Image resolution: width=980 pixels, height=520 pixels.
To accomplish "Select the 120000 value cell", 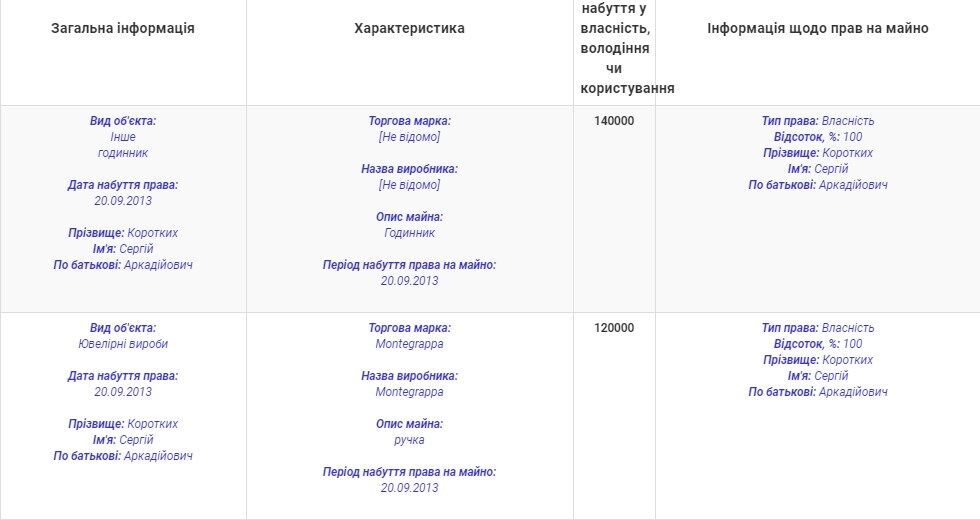I will (x=614, y=328).
